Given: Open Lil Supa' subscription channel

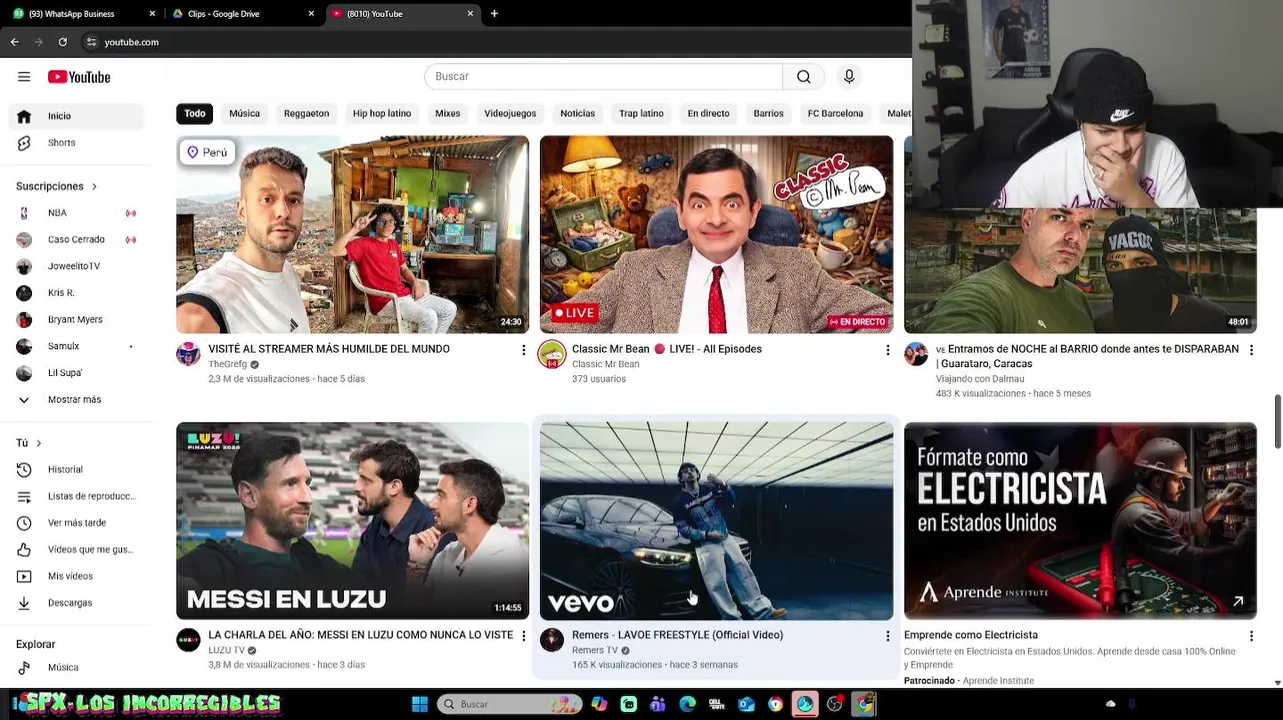Looking at the screenshot, I should coord(76,373).
